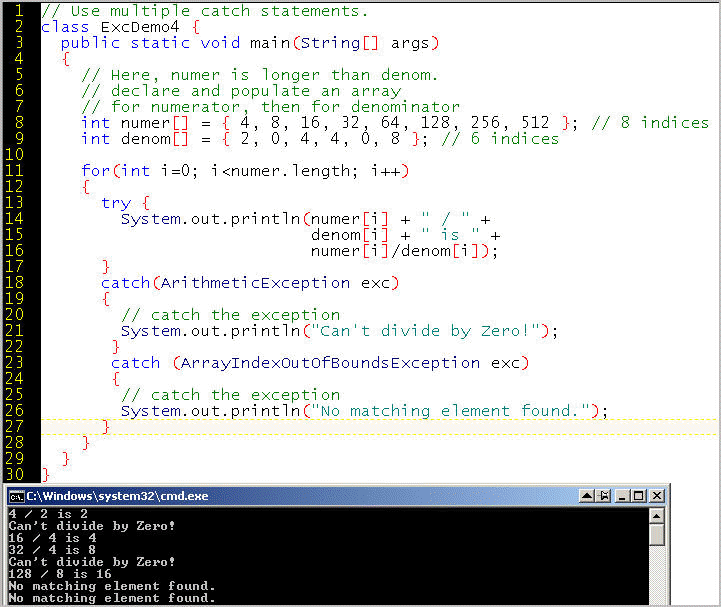Click the cmd.exe system menu icon
This screenshot has height=607, width=721.
17,496
